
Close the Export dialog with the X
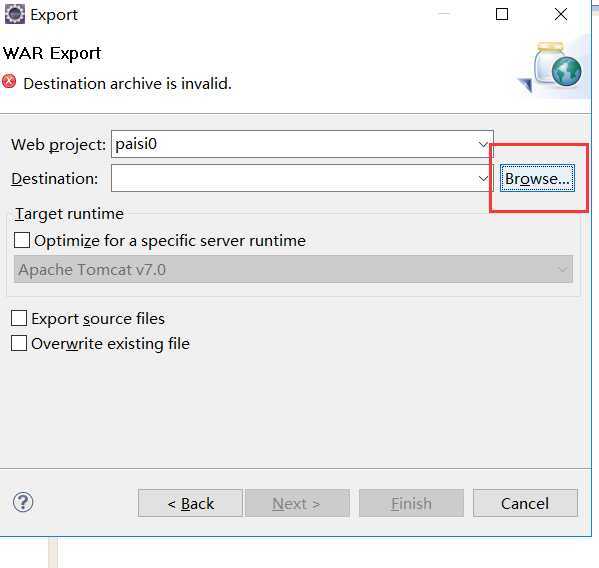pos(561,15)
